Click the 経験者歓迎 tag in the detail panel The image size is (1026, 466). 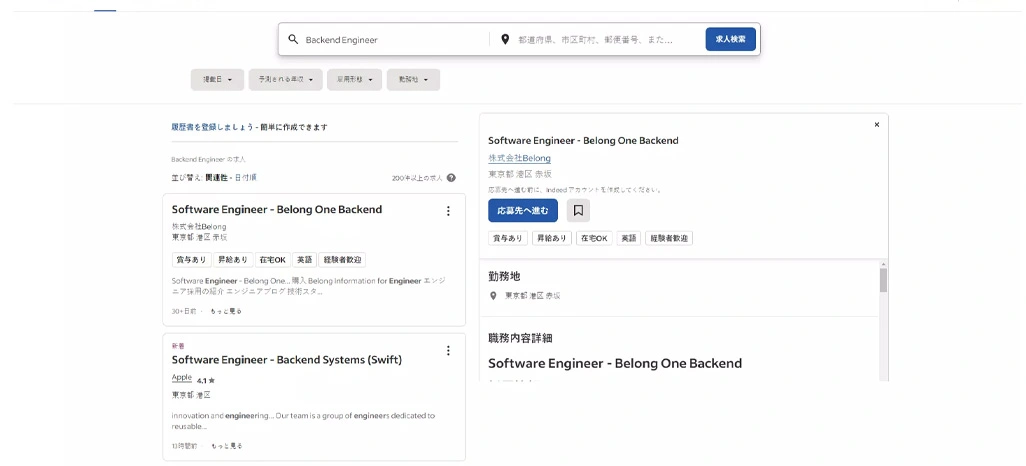[x=669, y=238]
